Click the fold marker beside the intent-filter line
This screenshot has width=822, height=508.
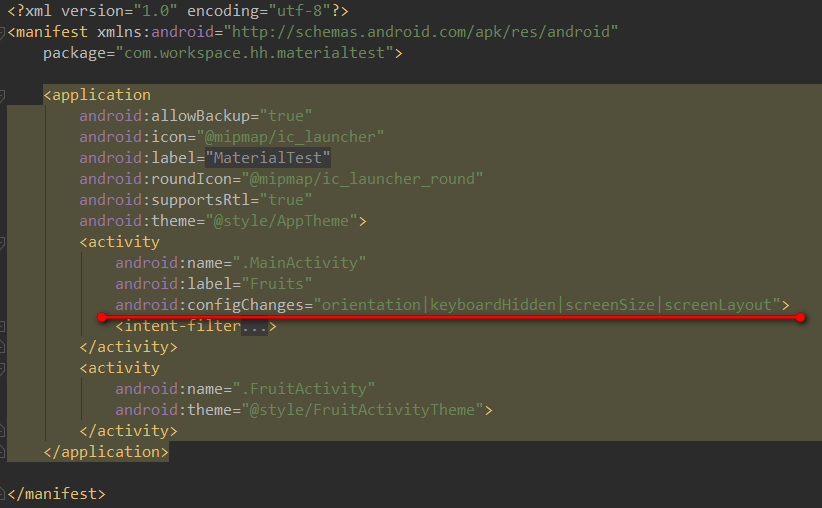(2, 326)
